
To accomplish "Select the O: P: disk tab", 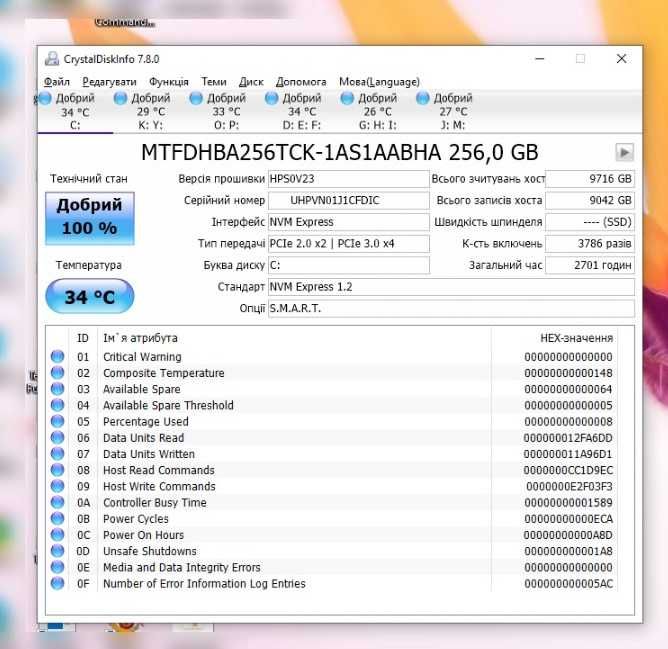I will pos(226,112).
